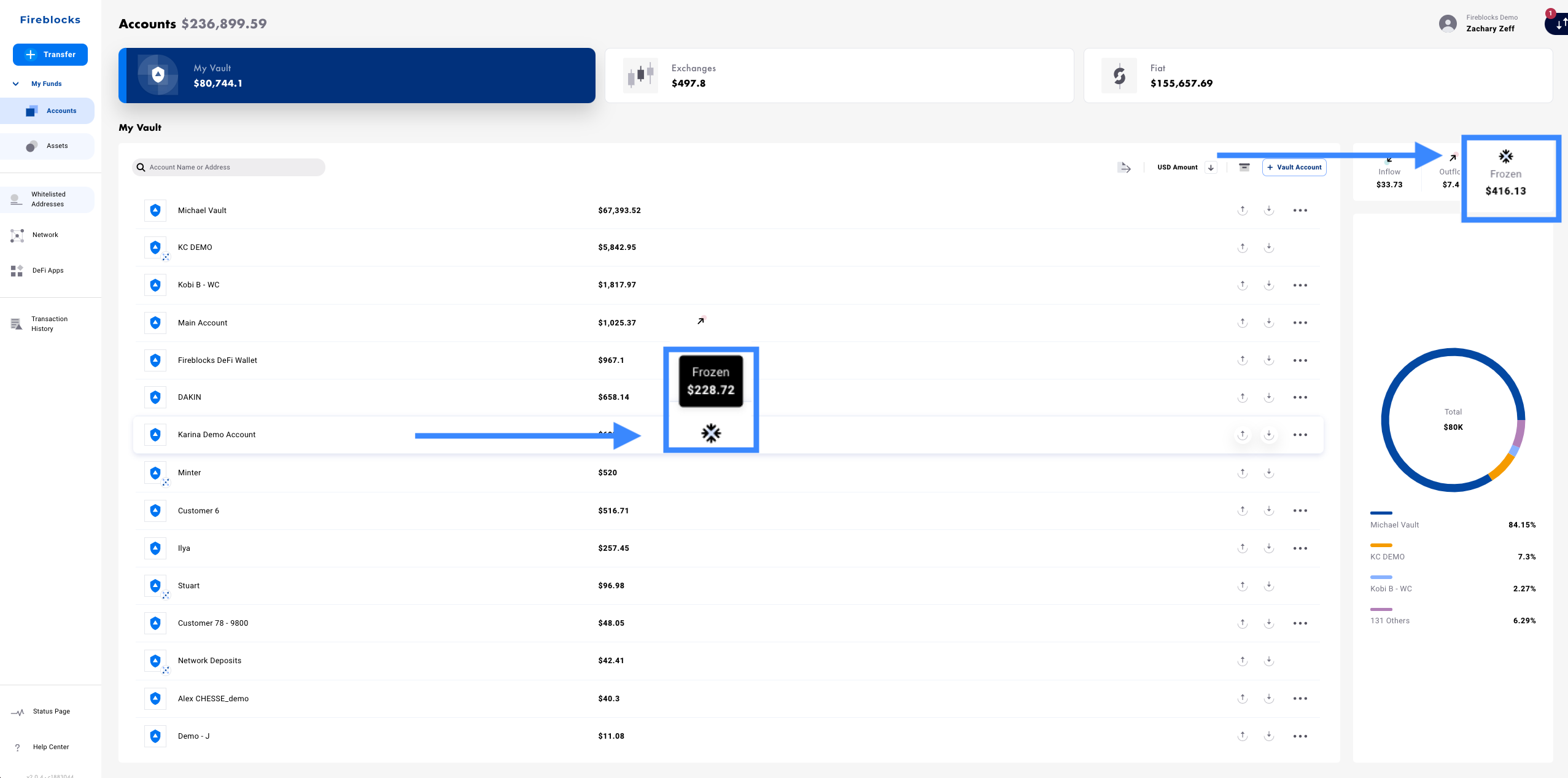Click withdraw arrow for Minter
The height and width of the screenshot is (778, 1568).
click(1243, 473)
